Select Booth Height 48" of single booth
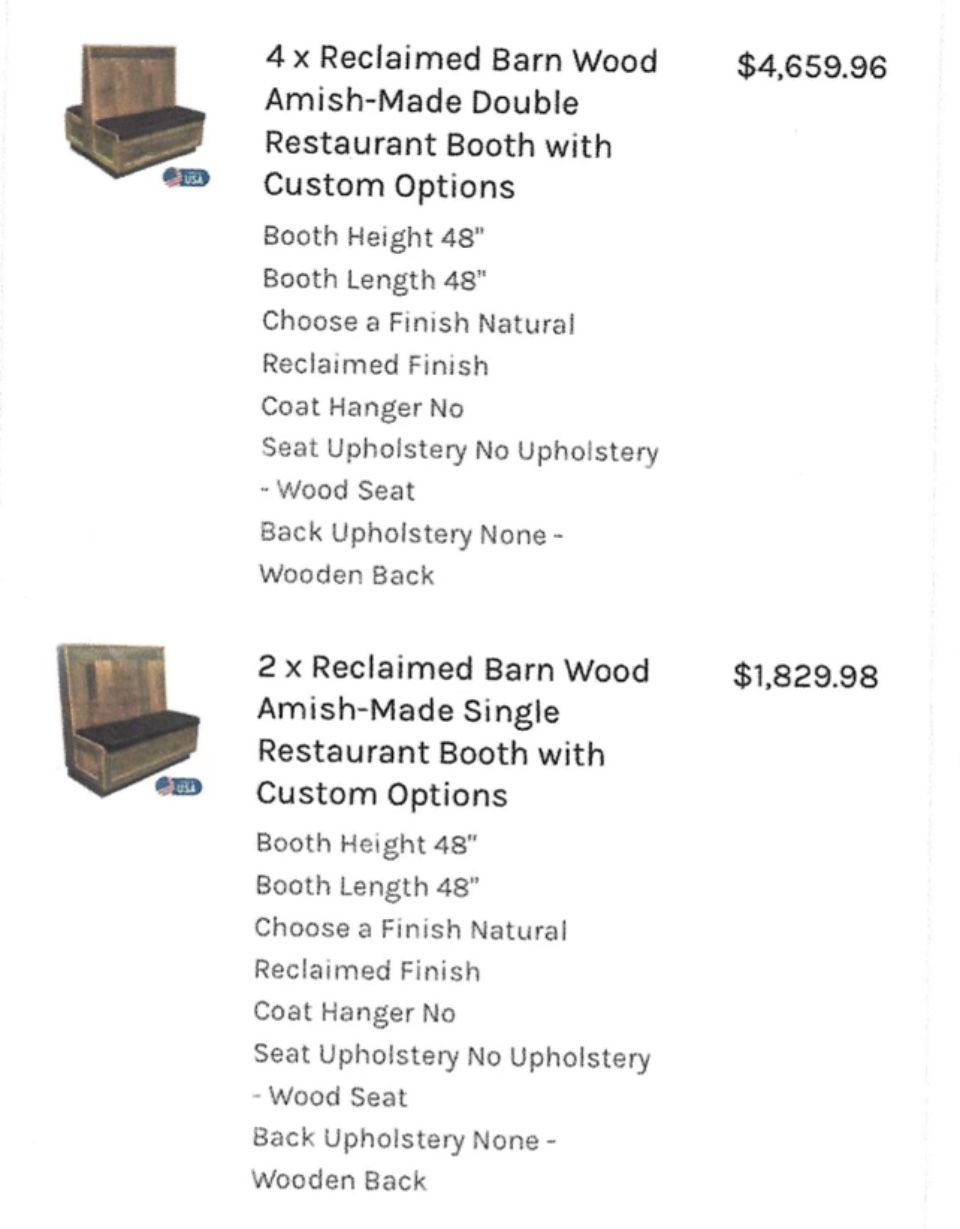960x1229 pixels. click(366, 844)
